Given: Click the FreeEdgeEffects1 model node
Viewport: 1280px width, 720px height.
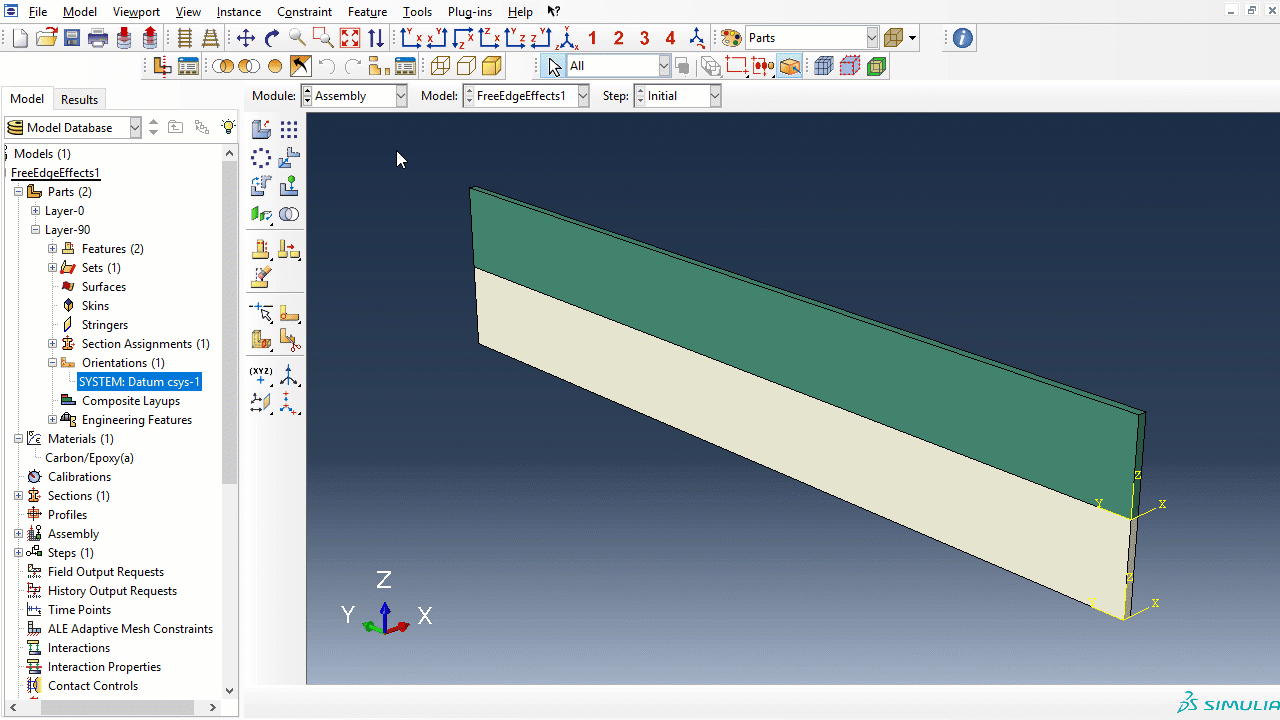Looking at the screenshot, I should click(56, 173).
